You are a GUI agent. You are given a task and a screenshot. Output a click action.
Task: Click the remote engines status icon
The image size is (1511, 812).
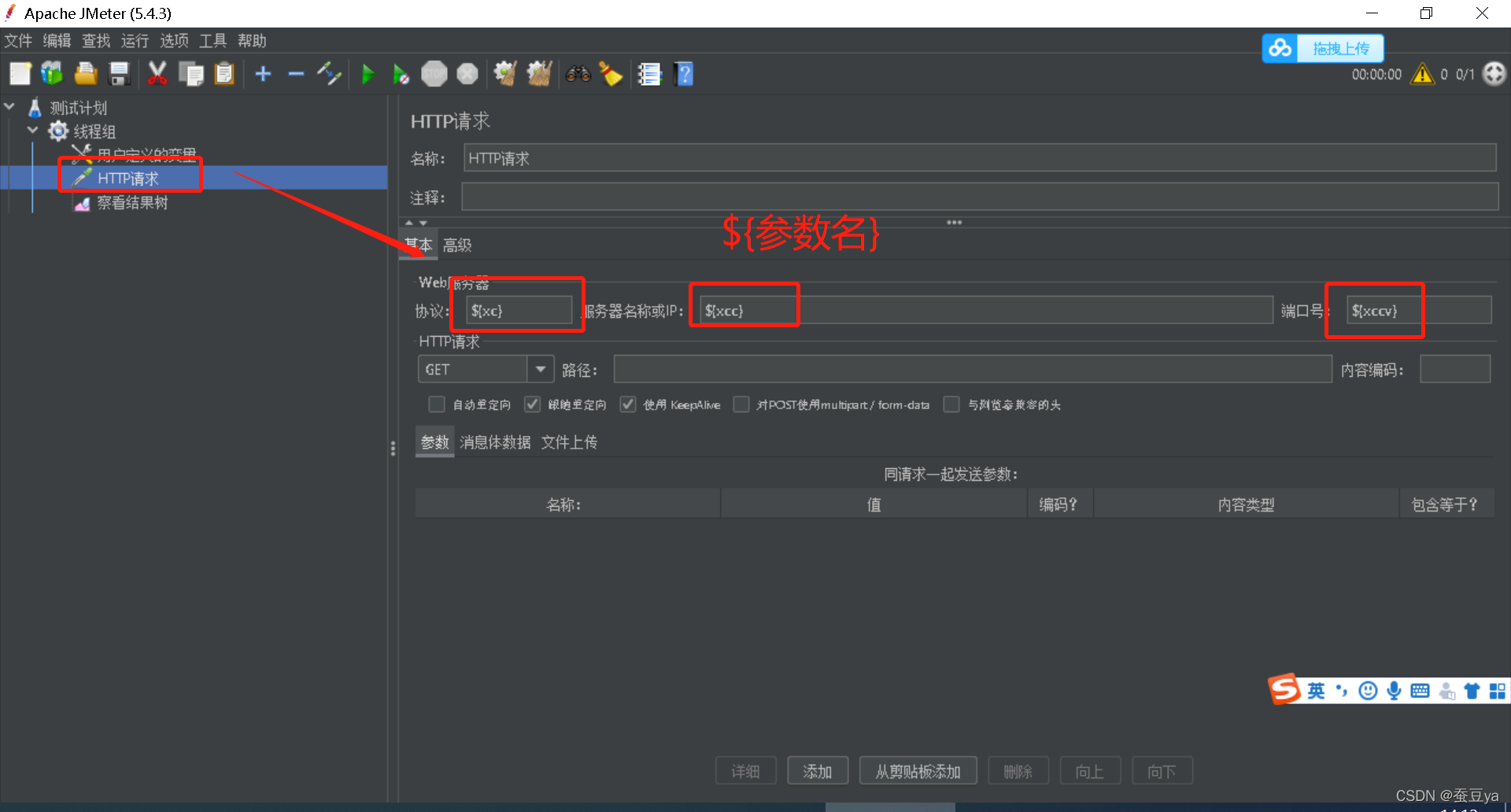click(x=1494, y=74)
